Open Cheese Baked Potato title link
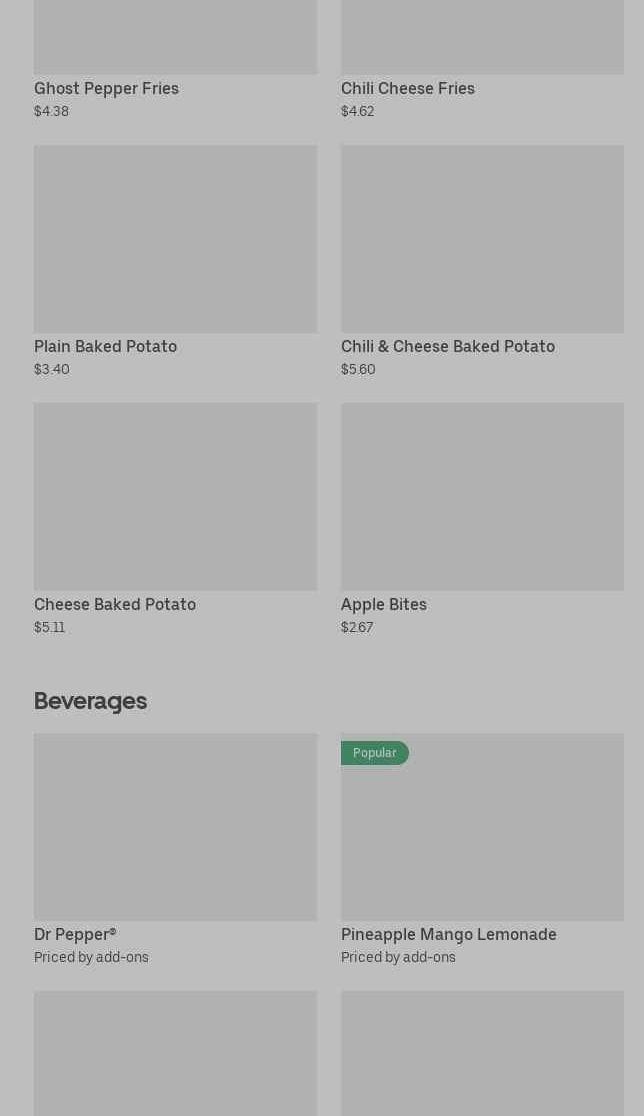 click(x=115, y=604)
